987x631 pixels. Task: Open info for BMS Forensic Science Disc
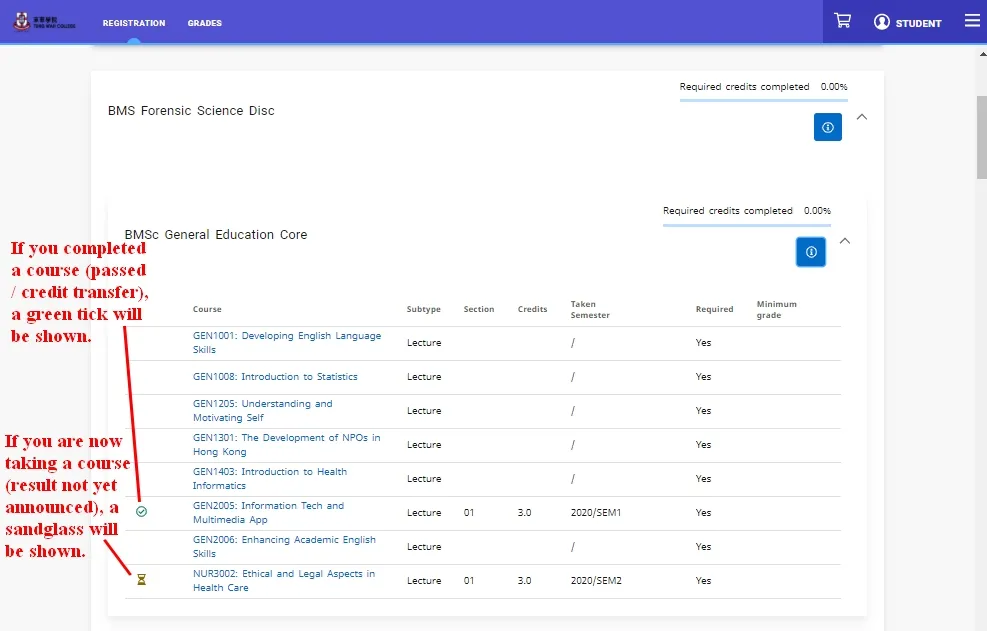click(x=827, y=127)
